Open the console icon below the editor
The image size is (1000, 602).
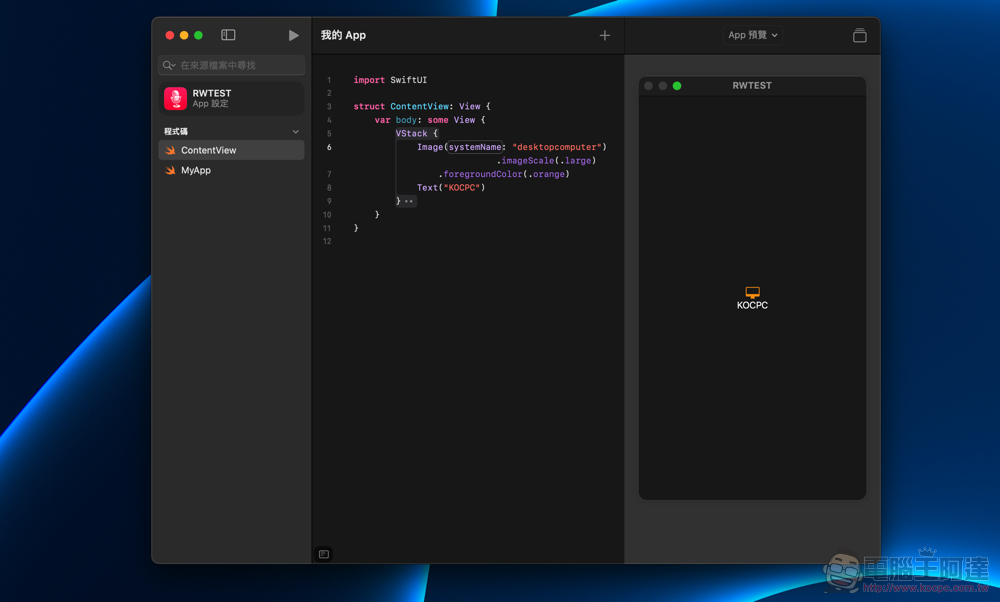(x=324, y=554)
